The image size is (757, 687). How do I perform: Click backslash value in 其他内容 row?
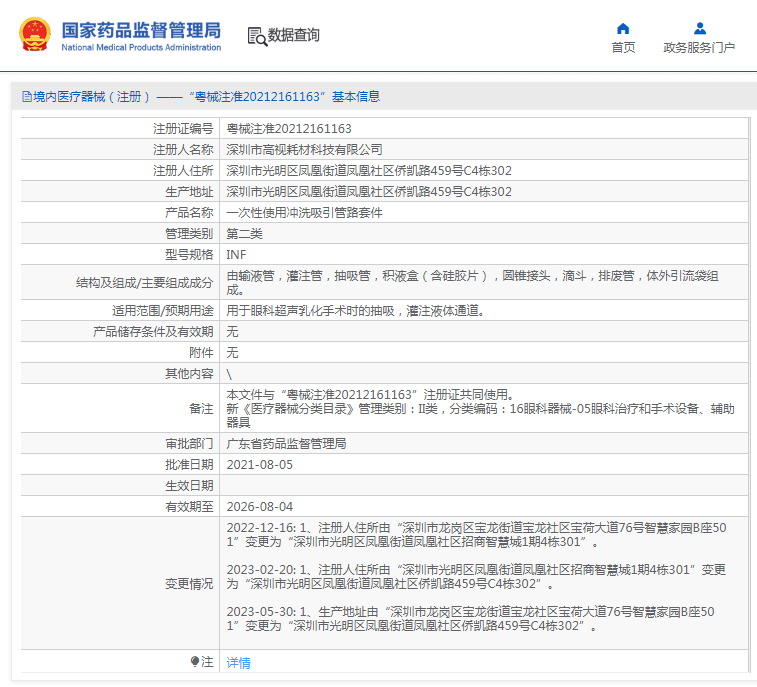pos(229,374)
